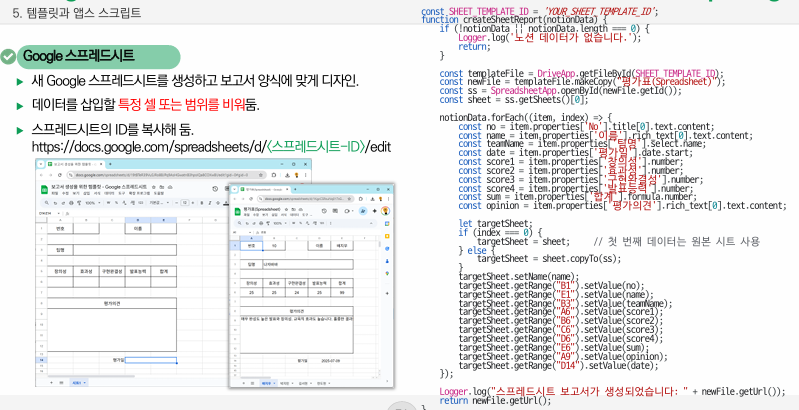Image resolution: width=799 pixels, height=410 pixels.
Task: Click the profile avatar in the 평가표(Spreadsheet) window
Action: [x=385, y=211]
